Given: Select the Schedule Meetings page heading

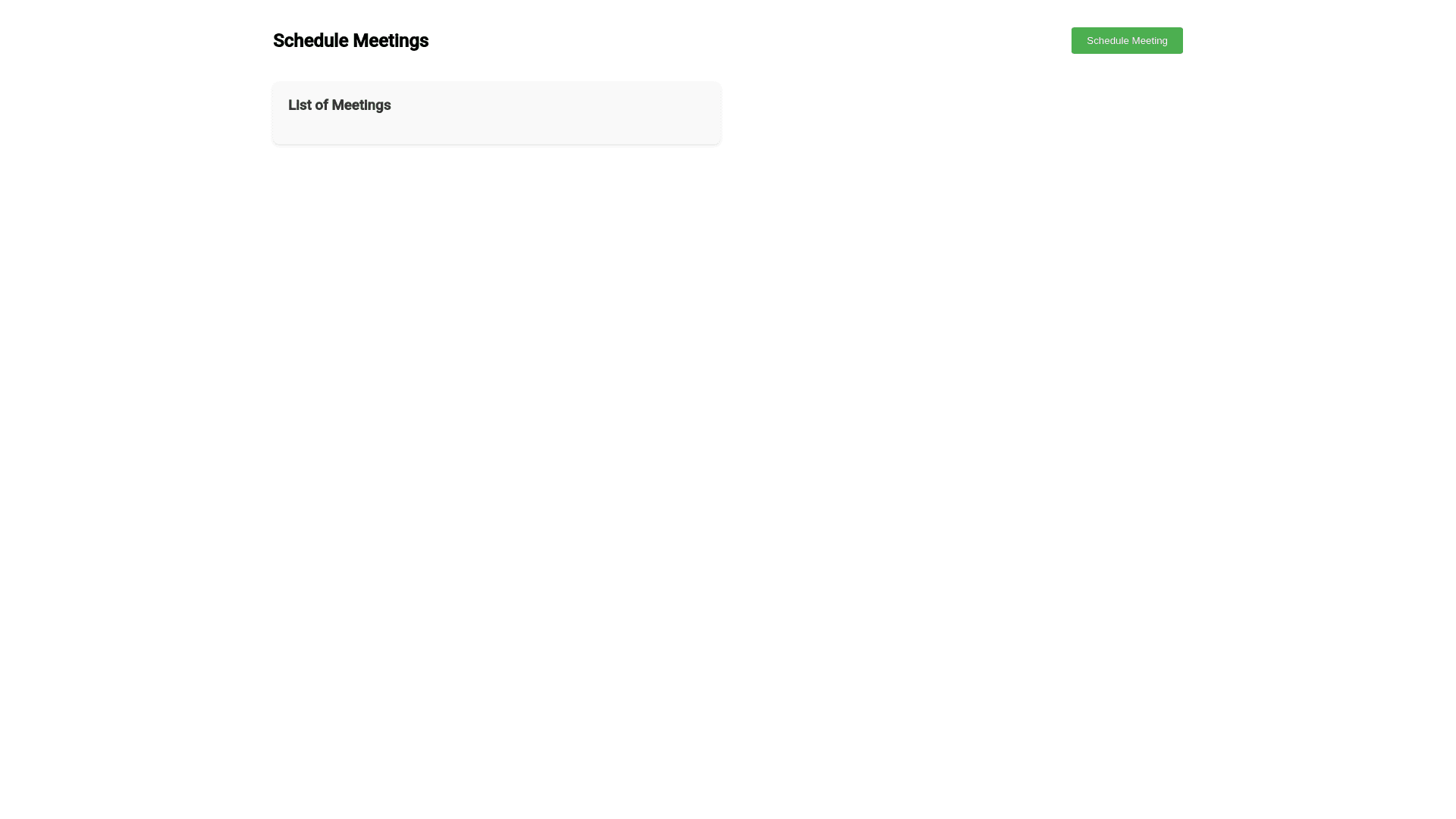Looking at the screenshot, I should (x=350, y=40).
